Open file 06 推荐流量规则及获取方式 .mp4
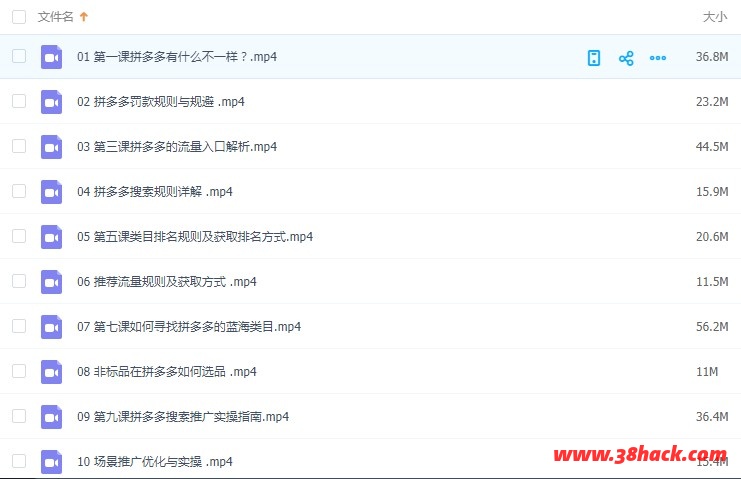 point(167,282)
